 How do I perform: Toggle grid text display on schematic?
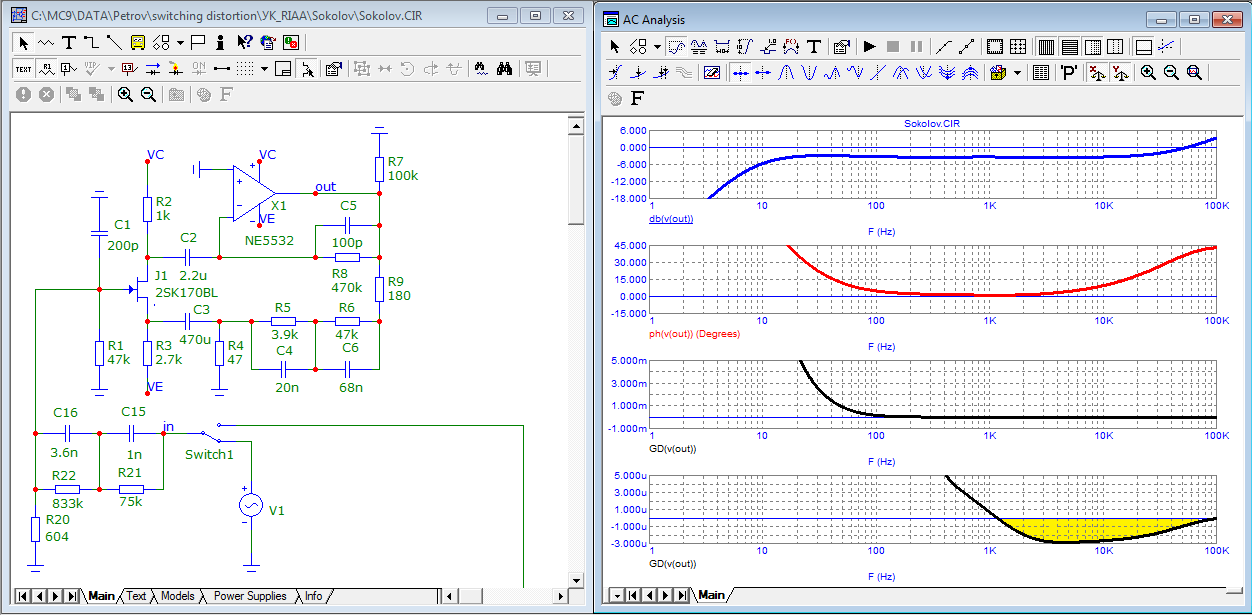(23, 69)
